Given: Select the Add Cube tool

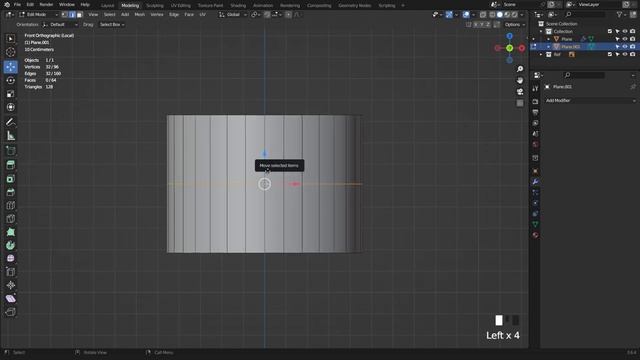Looking at the screenshot, I should [x=11, y=151].
